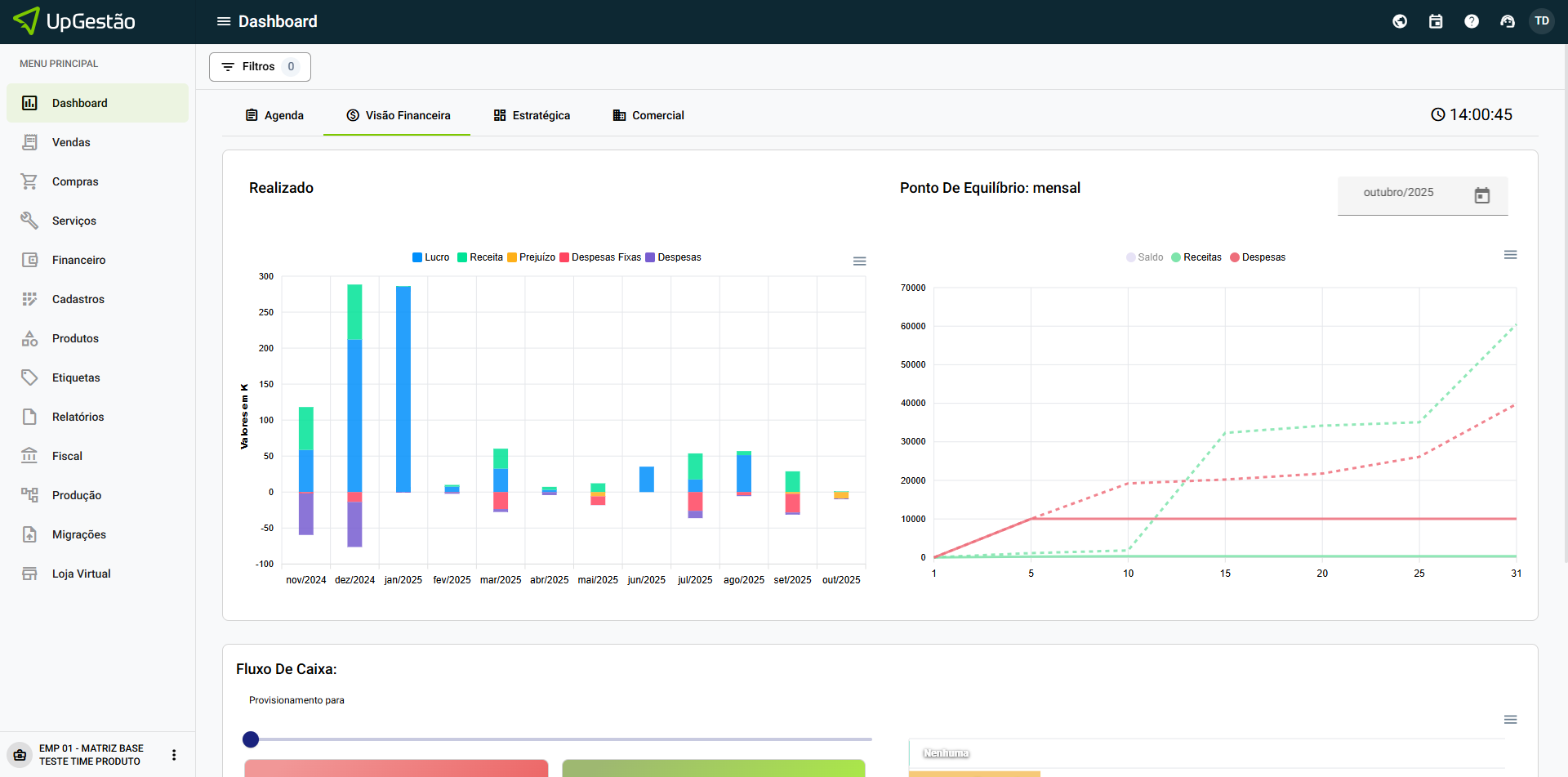This screenshot has height=777, width=1568.
Task: Open the calendar icon in header
Action: click(x=1436, y=21)
